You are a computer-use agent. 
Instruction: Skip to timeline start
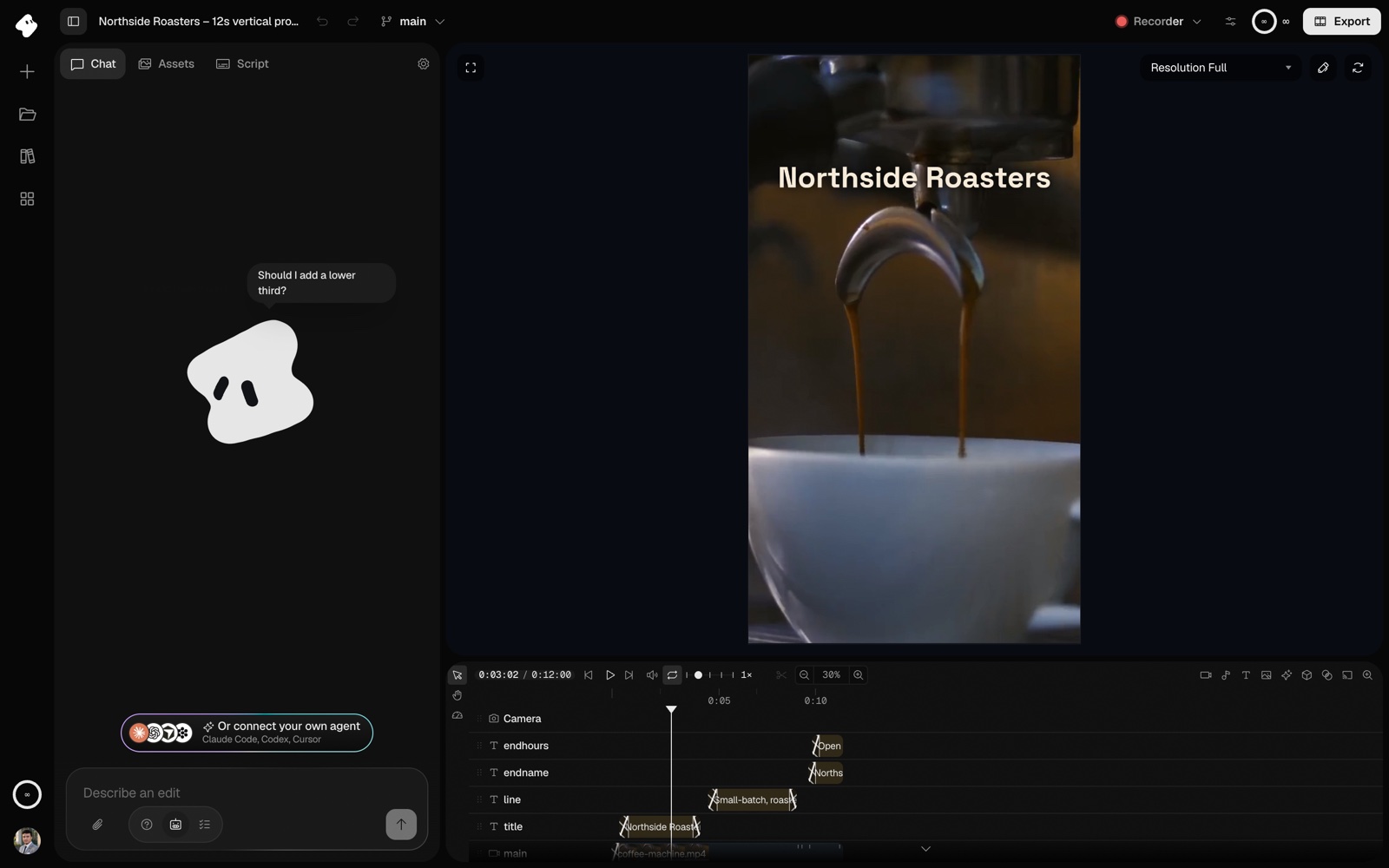(589, 675)
